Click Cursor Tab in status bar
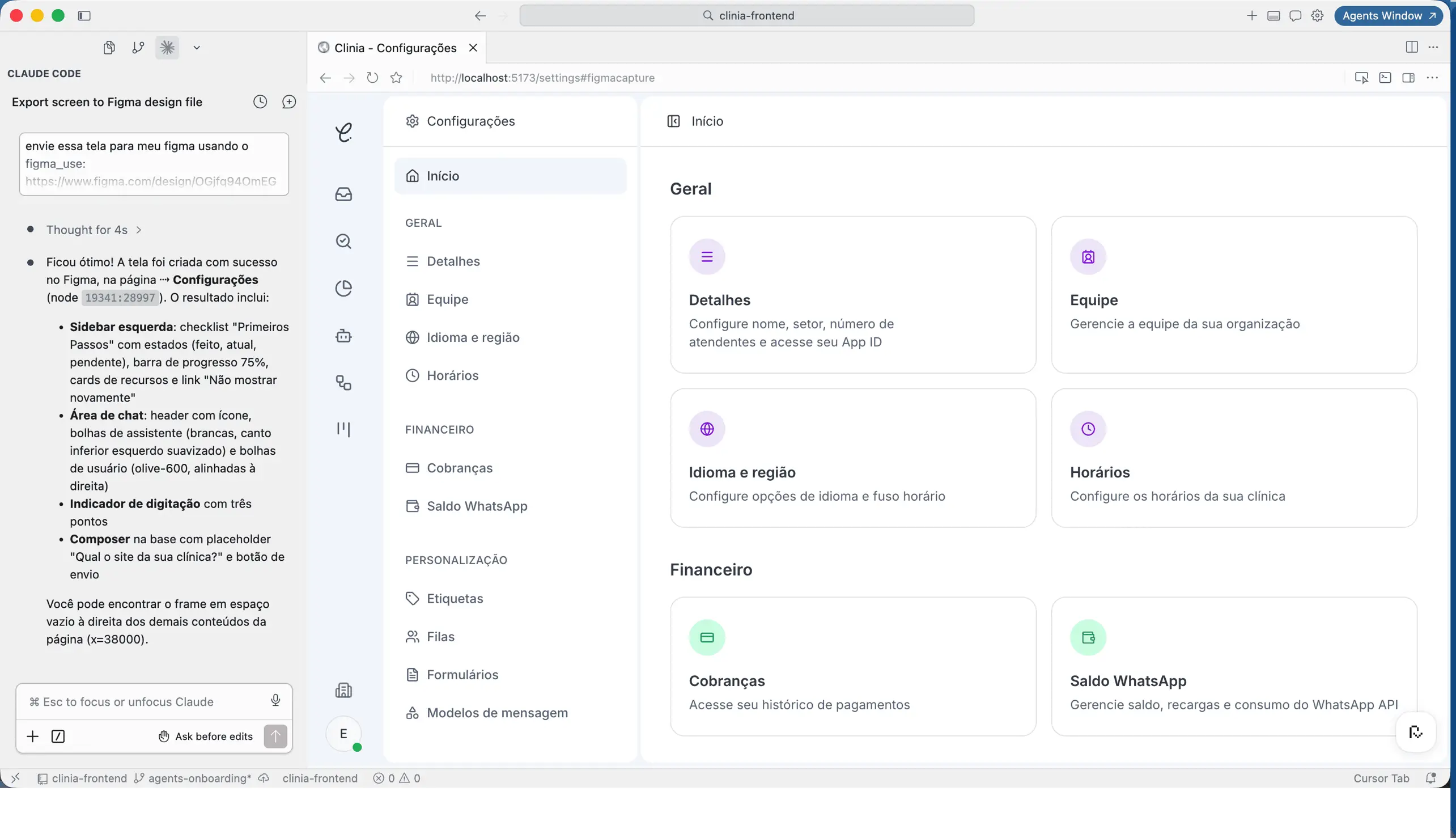 pos(1381,778)
